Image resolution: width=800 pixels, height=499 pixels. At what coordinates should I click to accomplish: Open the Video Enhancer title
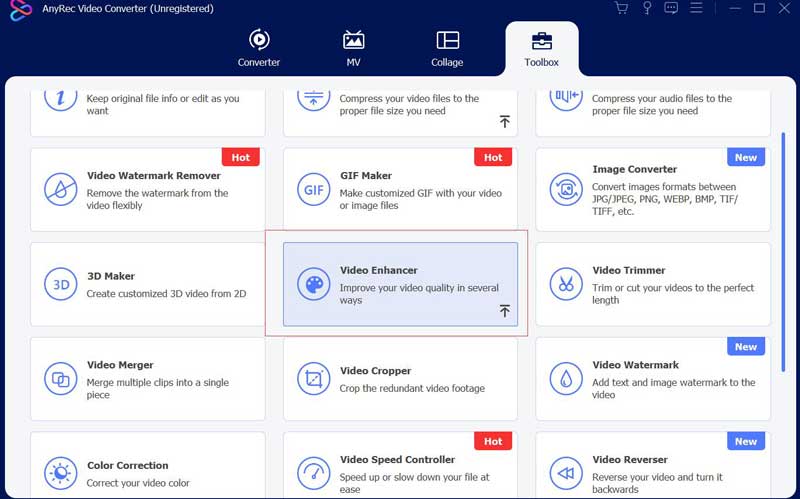click(x=379, y=270)
